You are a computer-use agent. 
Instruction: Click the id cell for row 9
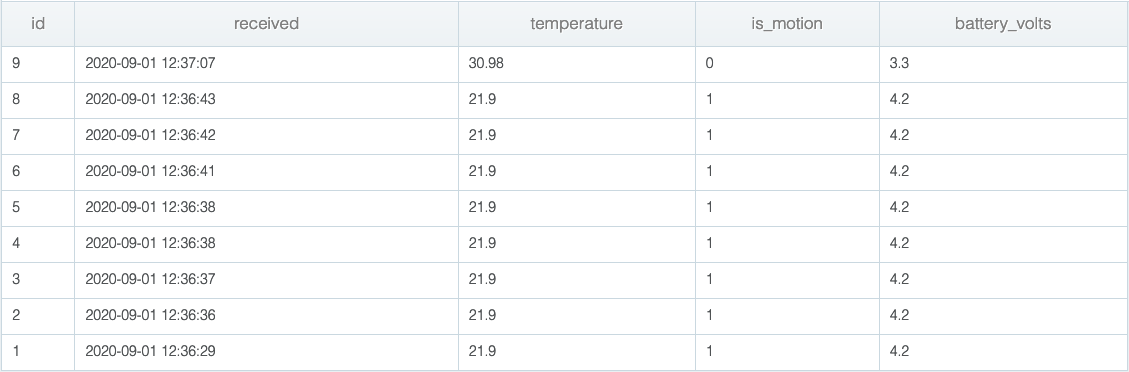coord(37,64)
